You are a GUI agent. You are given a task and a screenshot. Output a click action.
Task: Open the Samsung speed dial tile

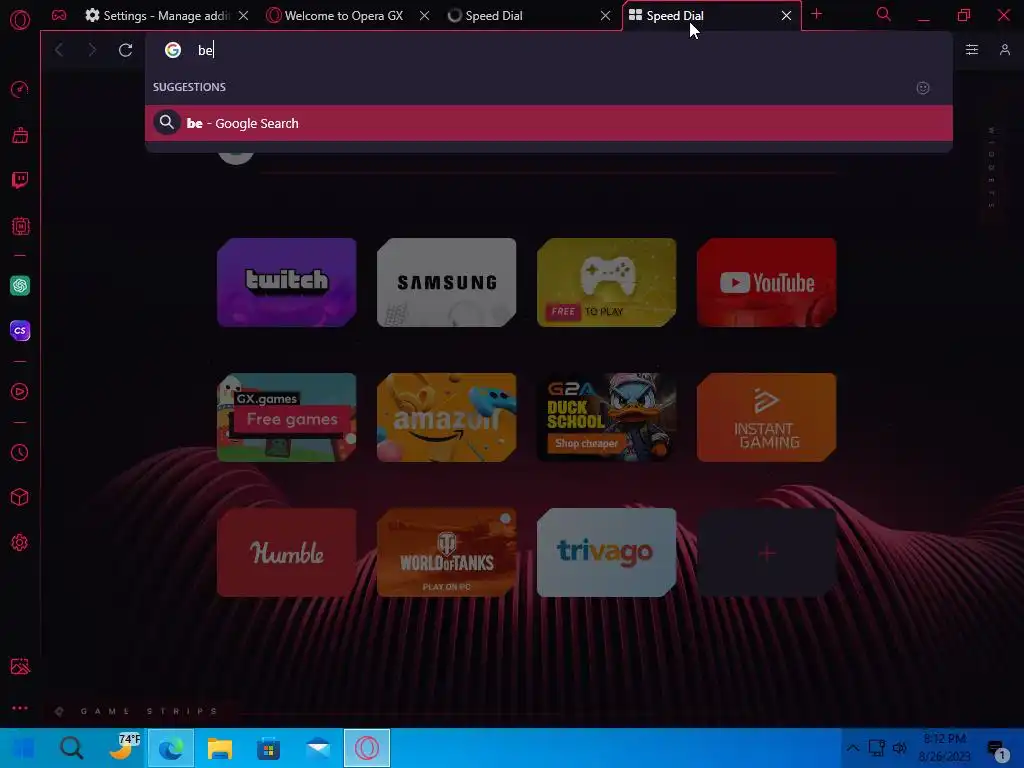(447, 282)
